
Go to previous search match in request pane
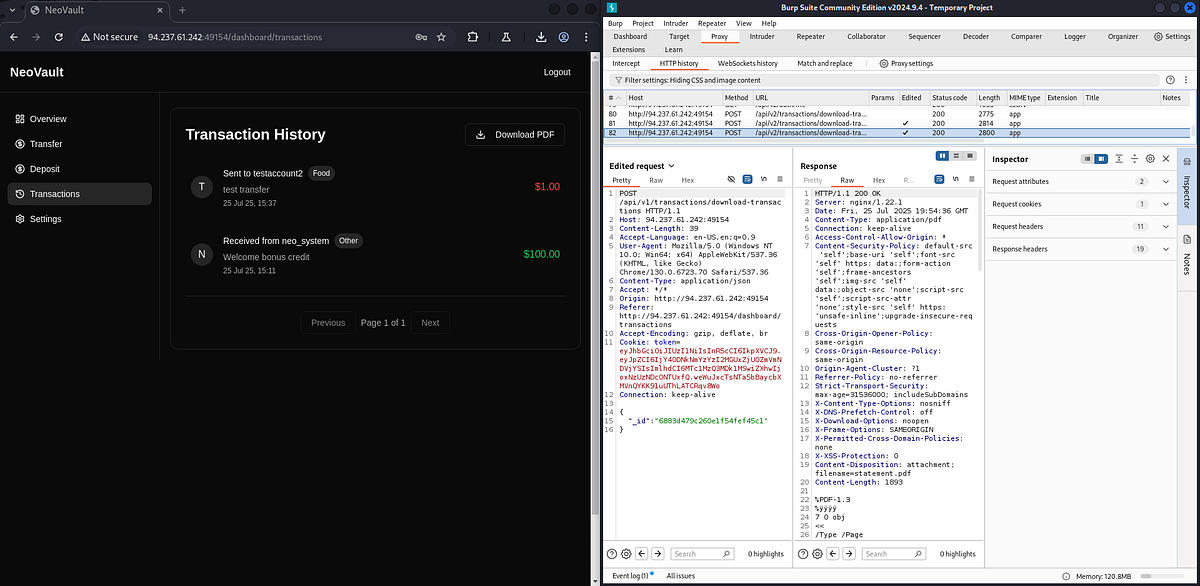(x=642, y=553)
